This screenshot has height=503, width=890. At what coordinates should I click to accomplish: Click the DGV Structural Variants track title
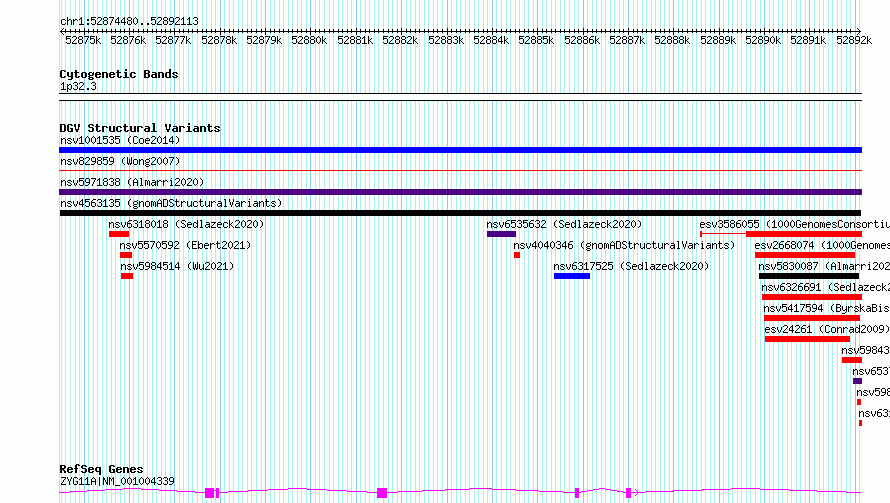[x=140, y=128]
